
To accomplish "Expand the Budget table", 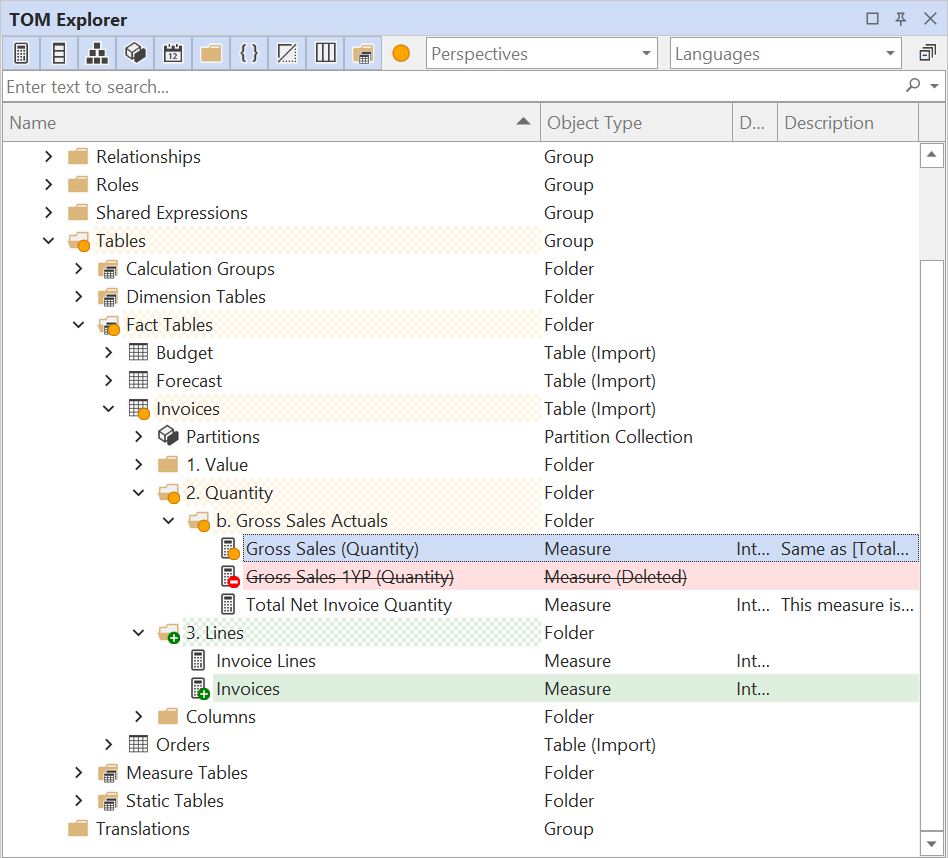I will pos(109,353).
